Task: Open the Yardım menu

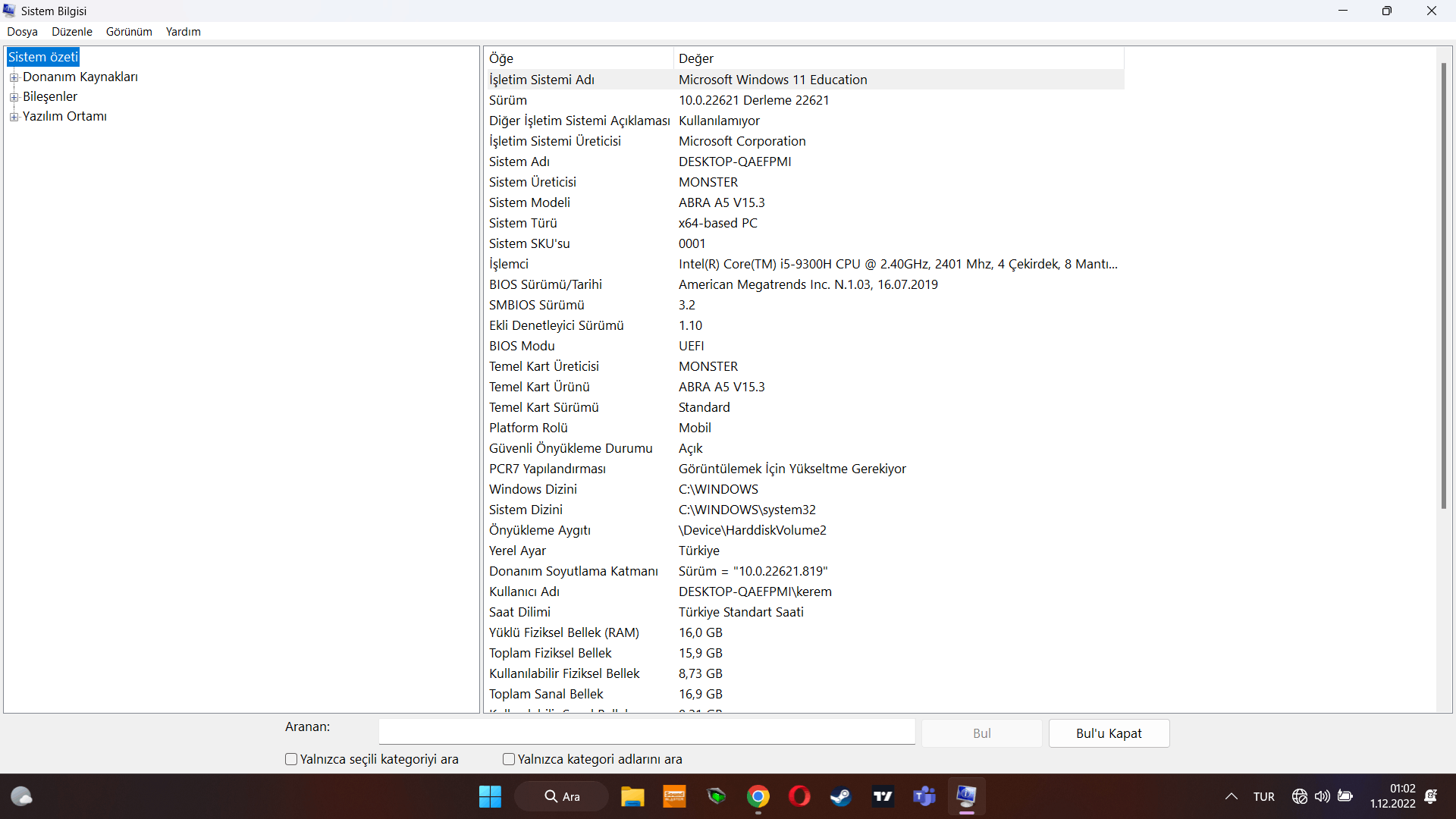Action: click(x=184, y=32)
